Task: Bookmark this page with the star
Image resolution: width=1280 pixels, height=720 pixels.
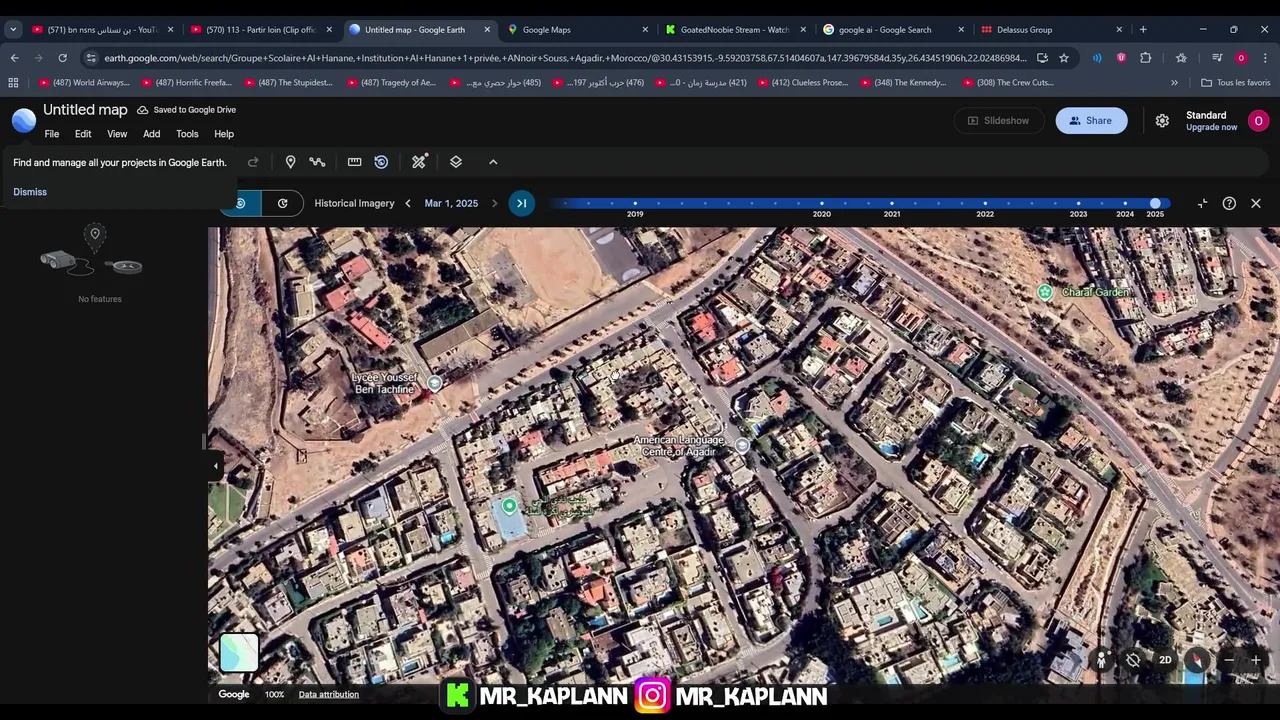Action: (x=1064, y=58)
